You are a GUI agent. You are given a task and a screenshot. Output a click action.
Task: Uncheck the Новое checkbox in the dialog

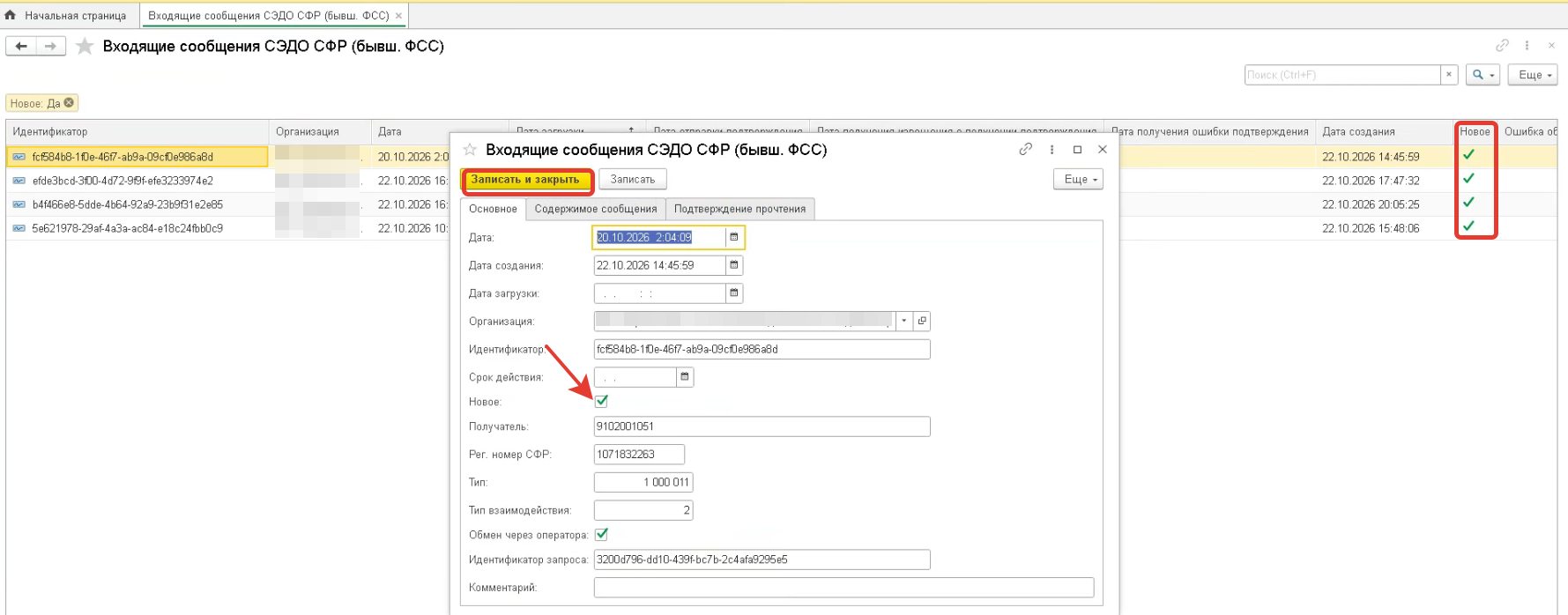[x=602, y=401]
